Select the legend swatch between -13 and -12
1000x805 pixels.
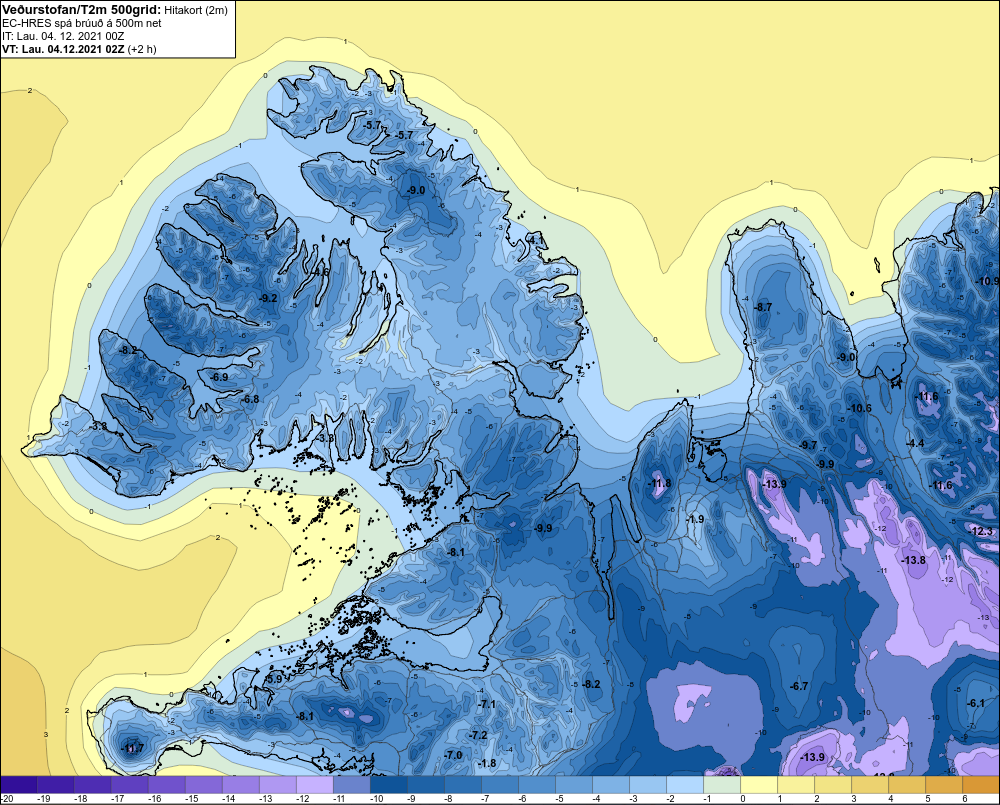click(x=278, y=784)
